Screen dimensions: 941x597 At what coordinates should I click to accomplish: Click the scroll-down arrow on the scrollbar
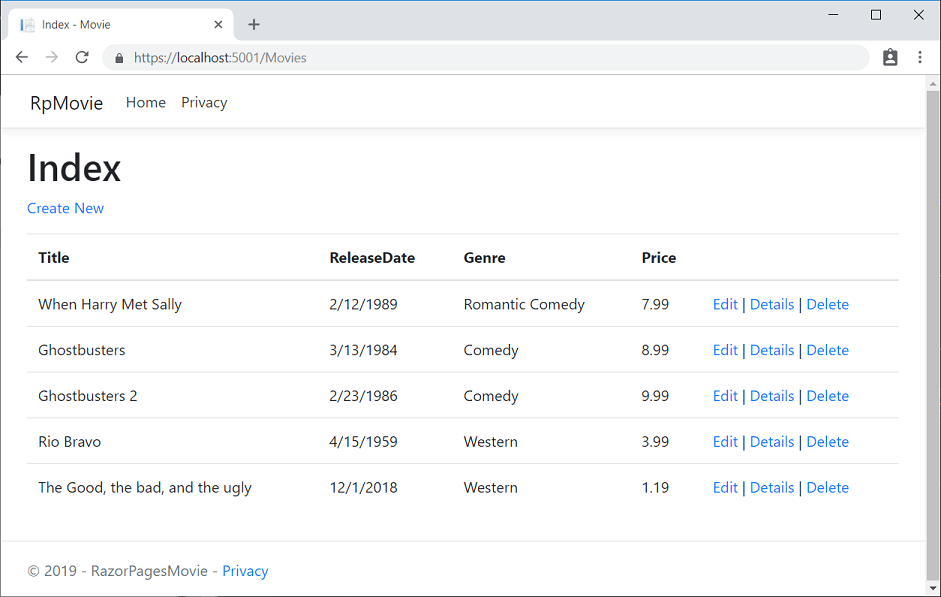pos(933,589)
